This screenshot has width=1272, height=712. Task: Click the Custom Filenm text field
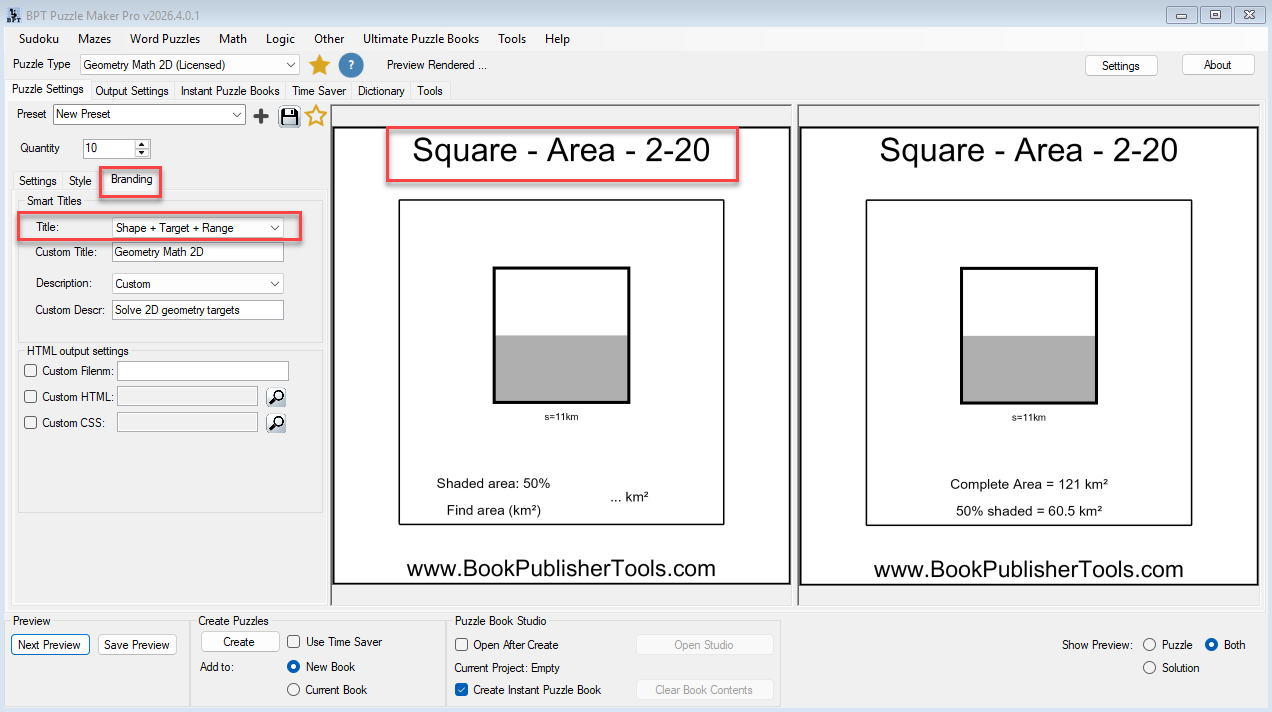pyautogui.click(x=203, y=371)
